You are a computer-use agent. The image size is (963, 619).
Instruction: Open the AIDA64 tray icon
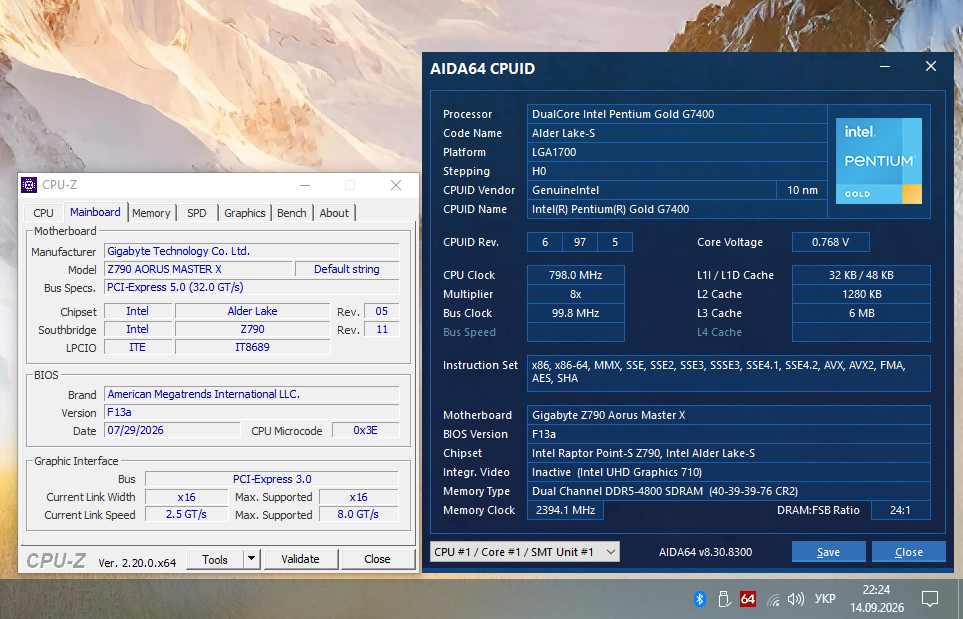(x=747, y=599)
